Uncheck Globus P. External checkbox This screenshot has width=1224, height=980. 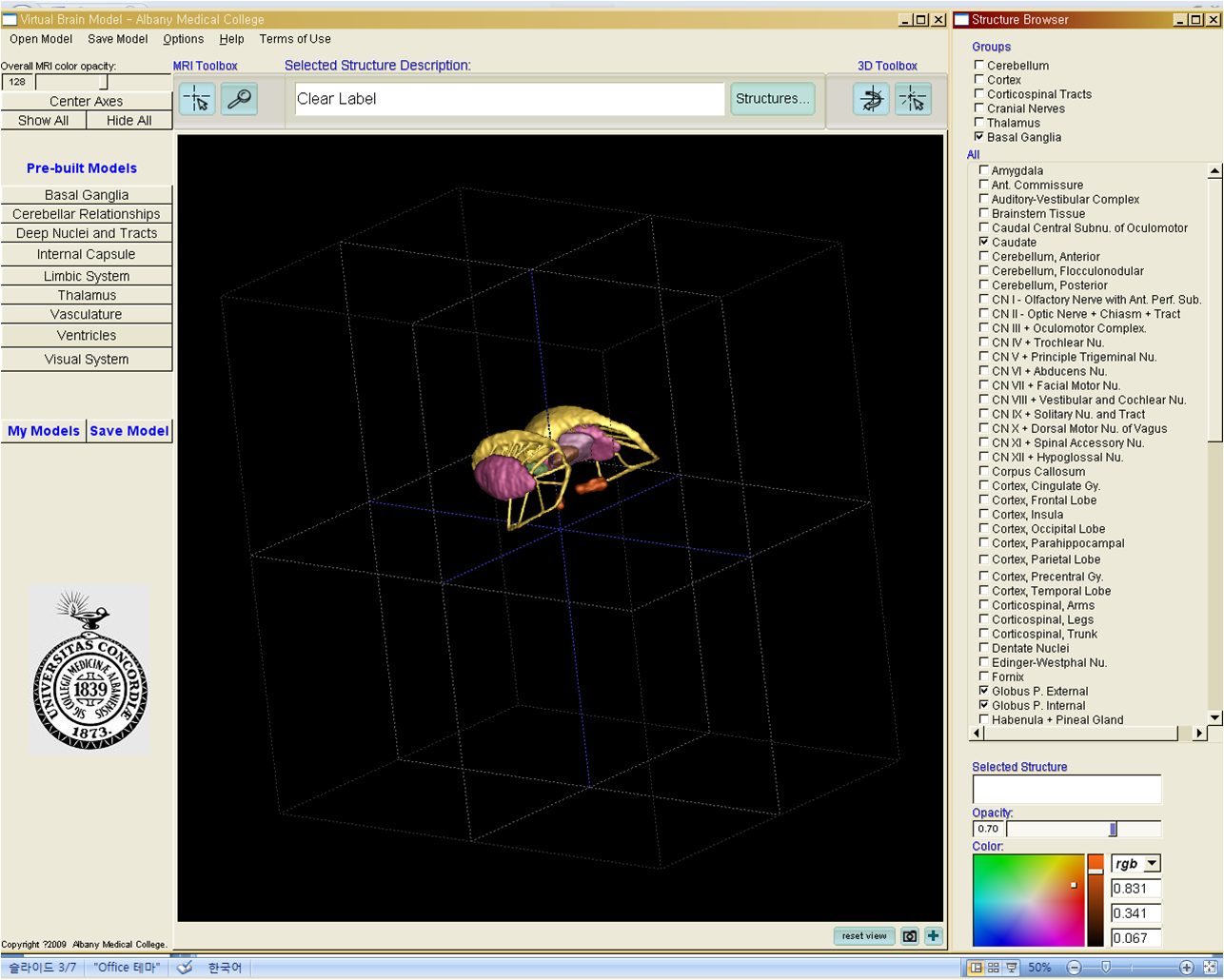[983, 691]
